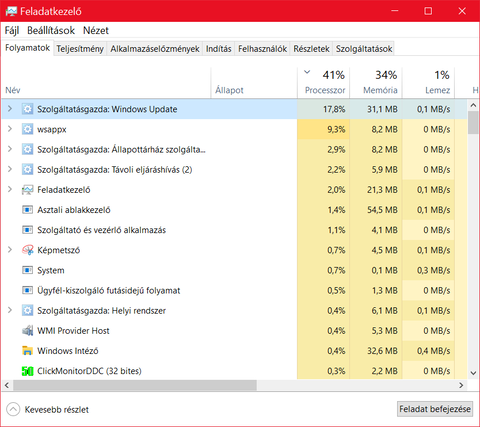
Task: Expand the Állapottárház service host row
Action: pos(10,149)
